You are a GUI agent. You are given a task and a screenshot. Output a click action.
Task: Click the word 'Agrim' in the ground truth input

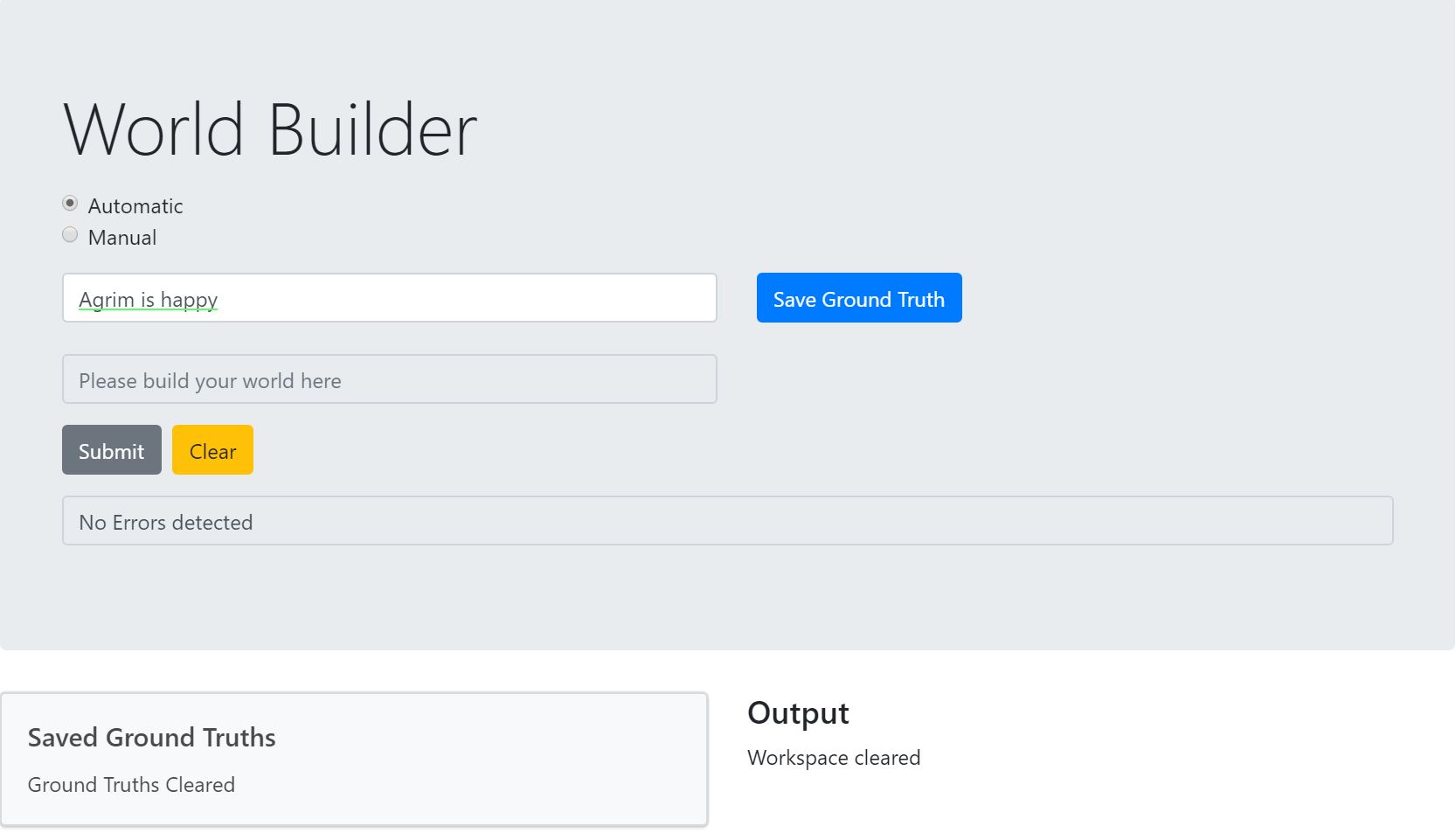pyautogui.click(x=107, y=300)
